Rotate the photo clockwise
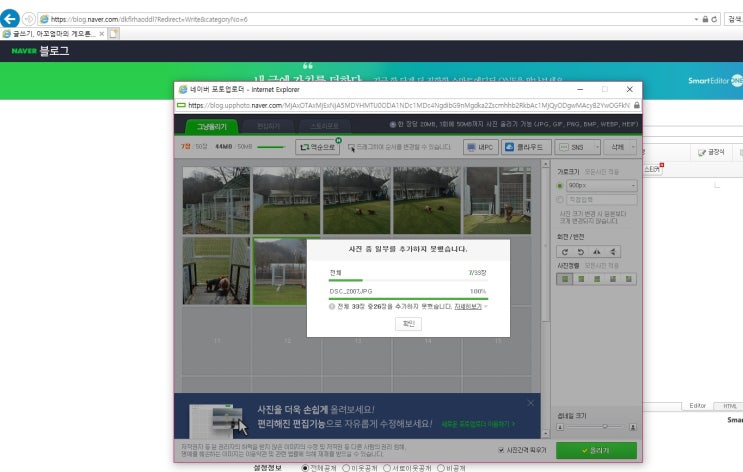This screenshot has width=743, height=472. (565, 252)
